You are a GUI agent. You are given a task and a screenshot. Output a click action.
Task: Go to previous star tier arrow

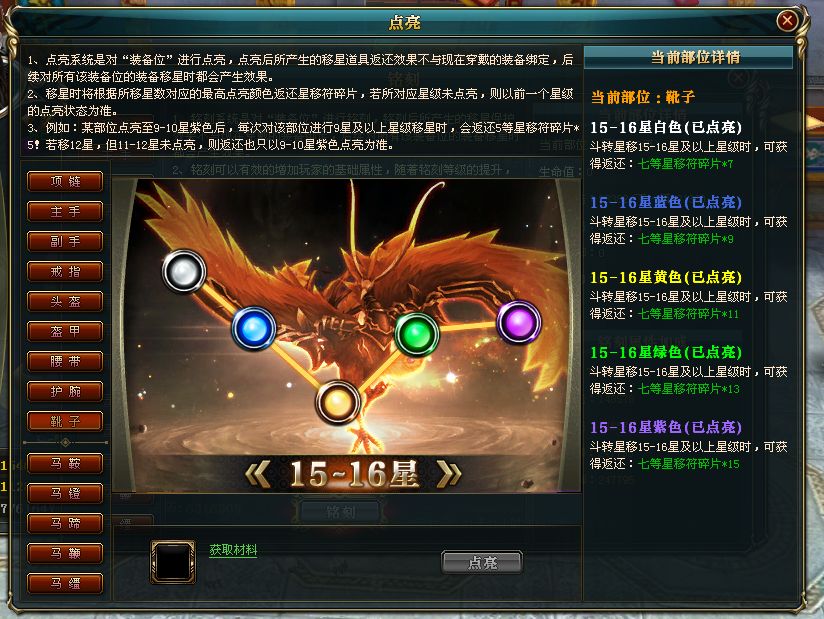[259, 474]
